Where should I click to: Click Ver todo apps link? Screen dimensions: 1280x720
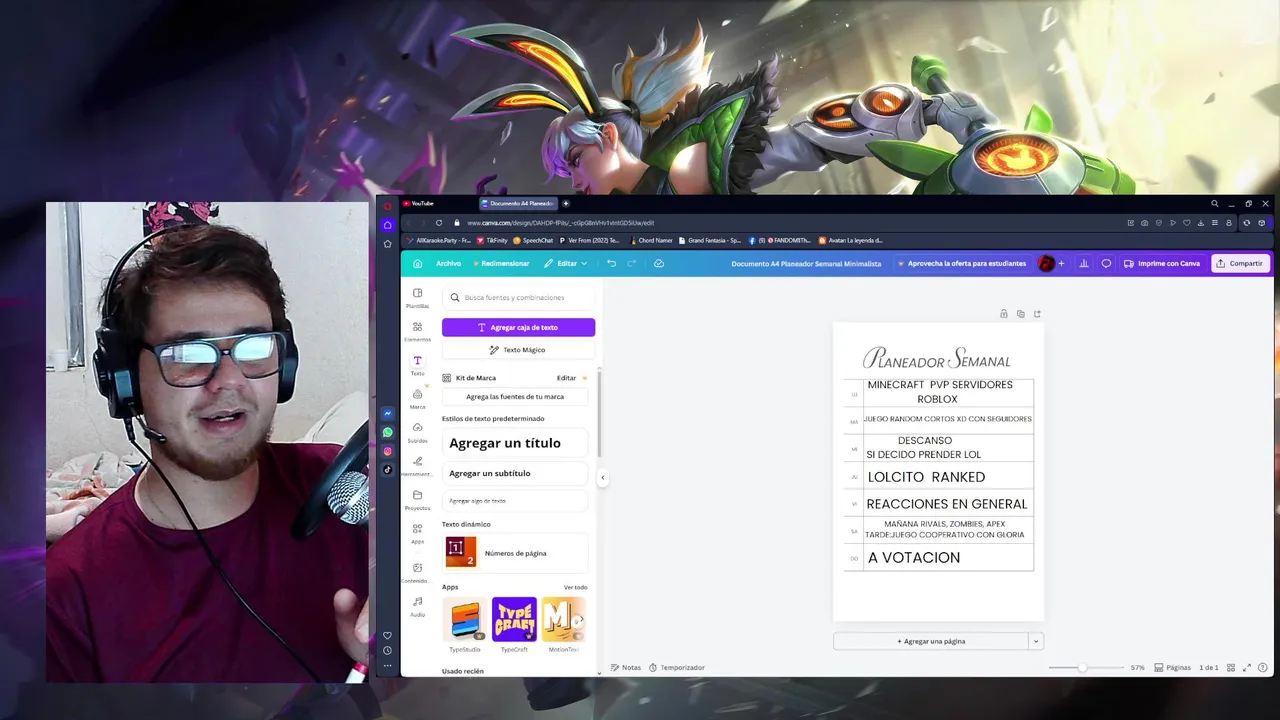coord(575,587)
